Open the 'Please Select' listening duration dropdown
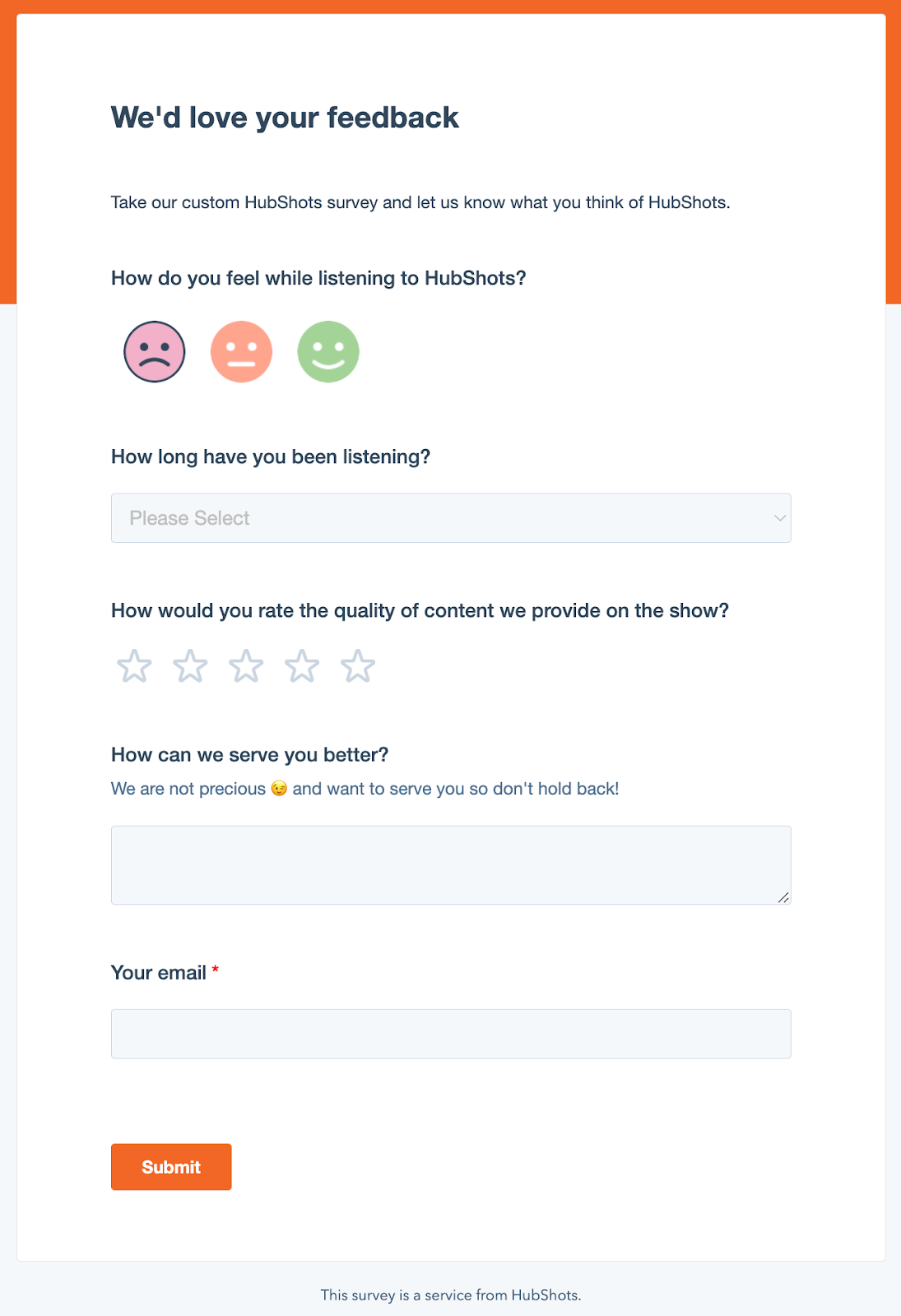Image resolution: width=901 pixels, height=1316 pixels. (x=450, y=518)
